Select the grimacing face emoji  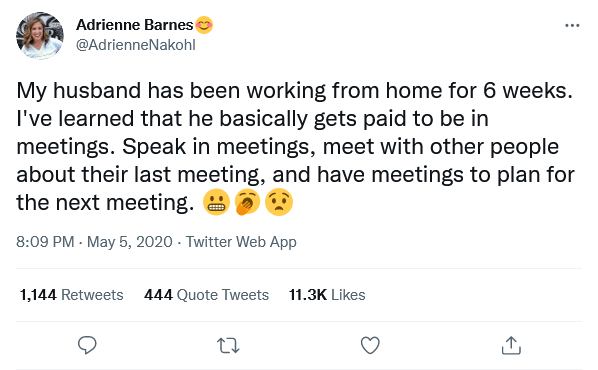tap(216, 202)
